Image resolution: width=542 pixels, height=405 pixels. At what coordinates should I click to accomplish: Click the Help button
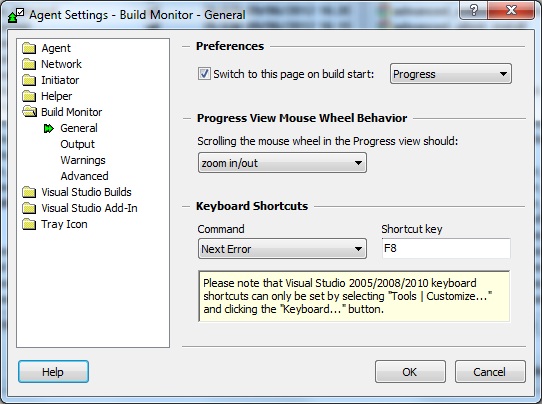(x=53, y=371)
